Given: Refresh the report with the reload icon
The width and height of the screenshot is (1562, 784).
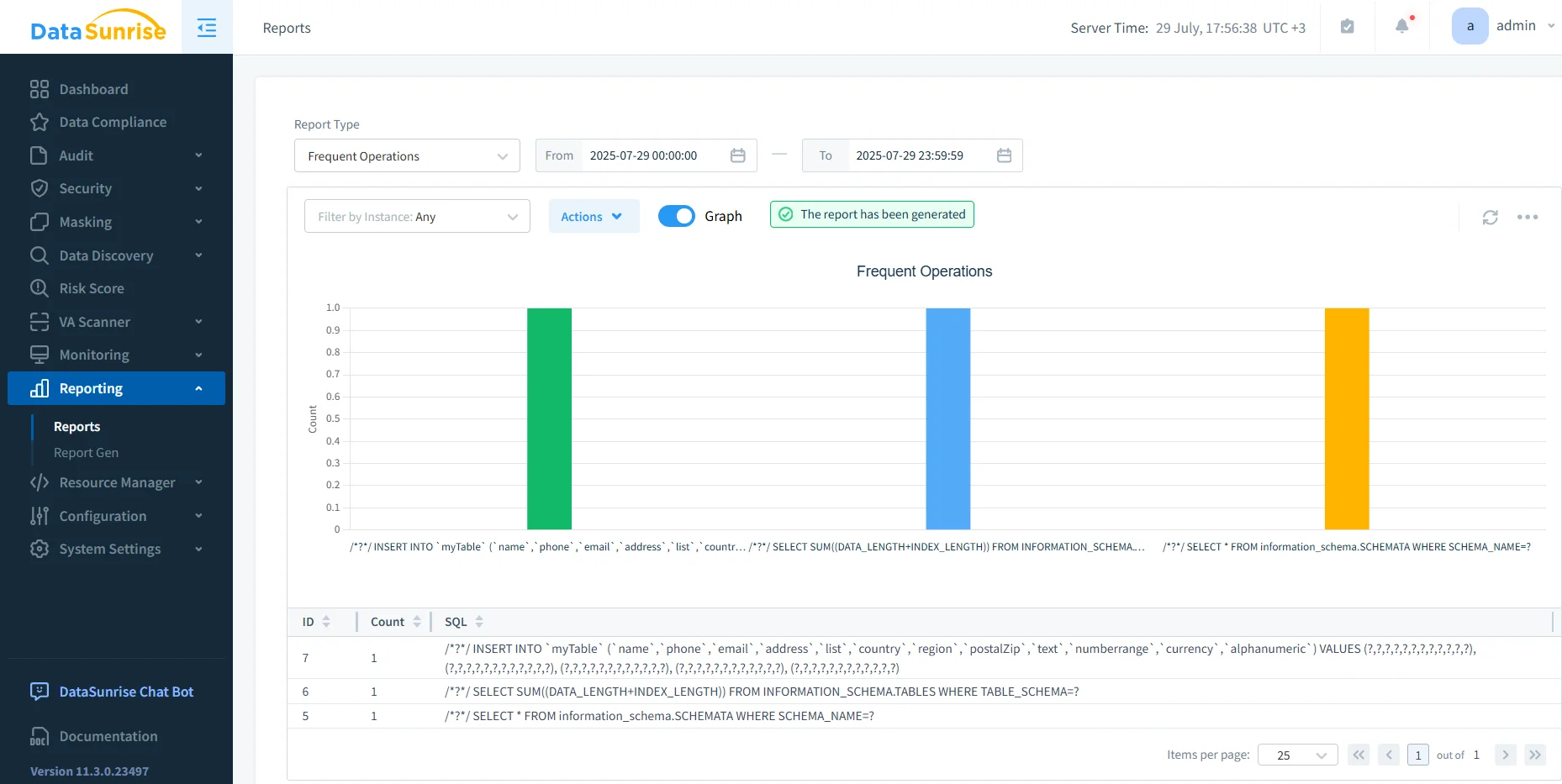Looking at the screenshot, I should tap(1490, 218).
